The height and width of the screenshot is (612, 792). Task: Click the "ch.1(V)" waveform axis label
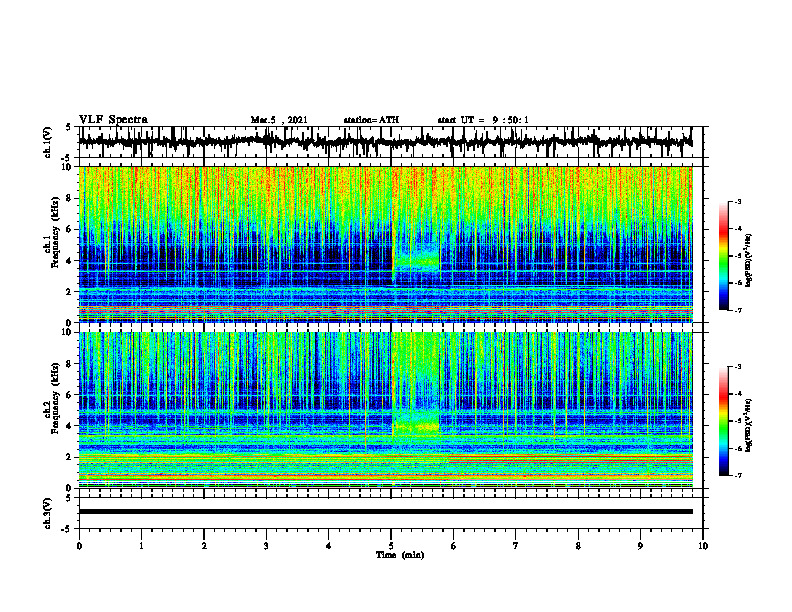point(48,142)
